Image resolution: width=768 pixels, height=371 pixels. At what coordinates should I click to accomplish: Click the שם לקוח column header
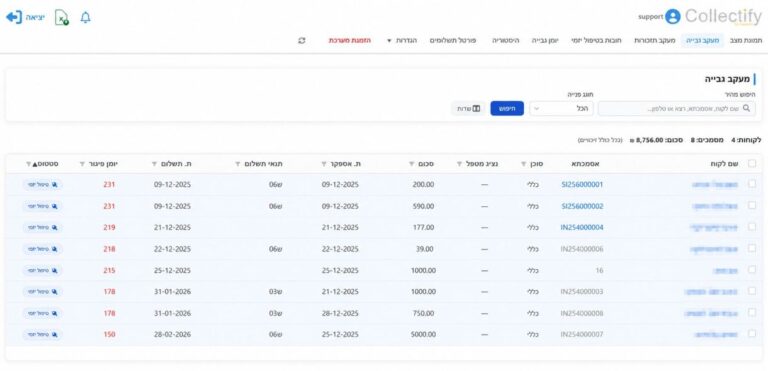[x=724, y=164]
